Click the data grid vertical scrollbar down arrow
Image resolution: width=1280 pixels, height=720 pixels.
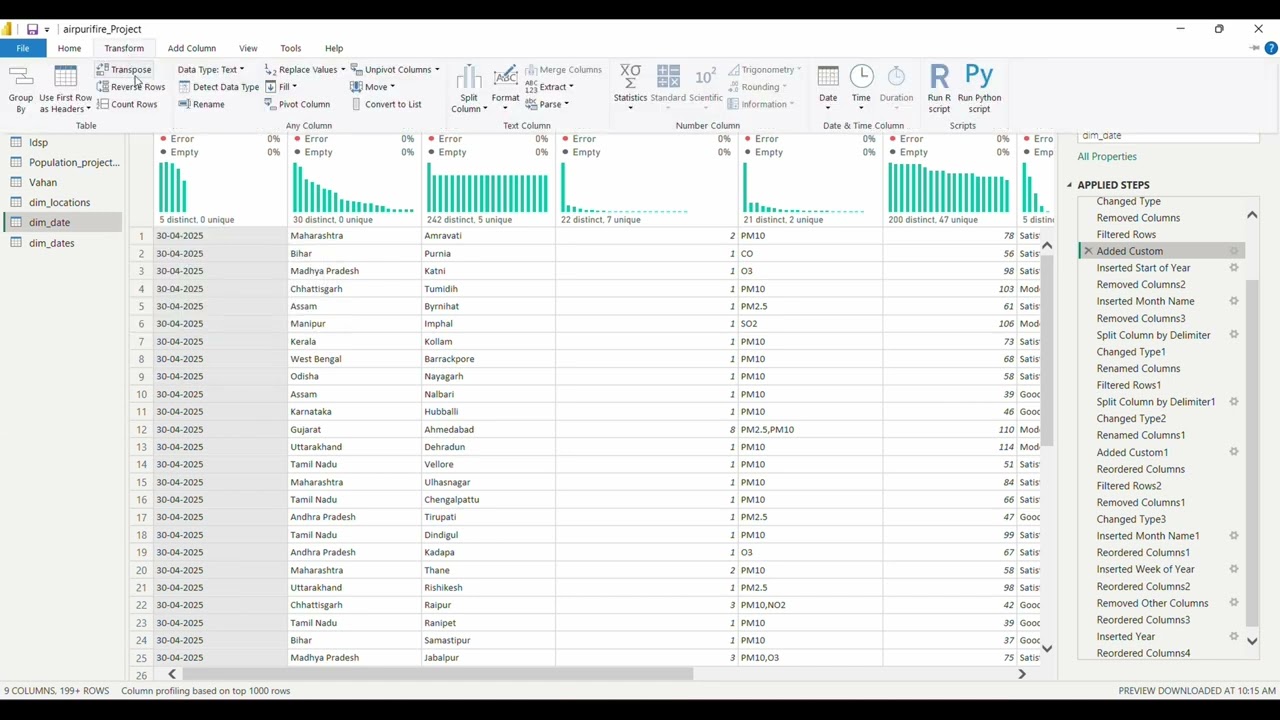click(x=1047, y=648)
